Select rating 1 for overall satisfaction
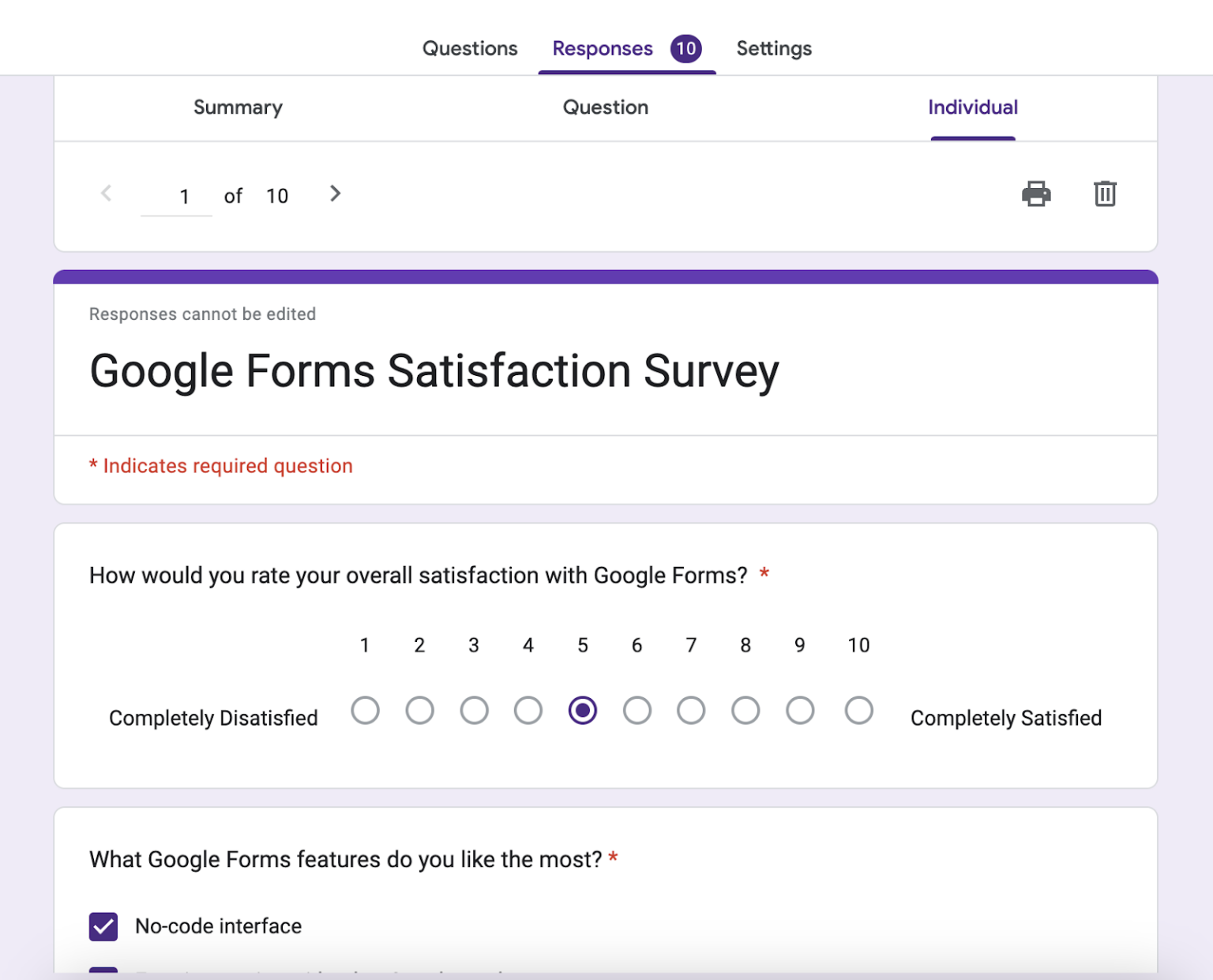Screen dimensions: 1213x980 click(365, 710)
